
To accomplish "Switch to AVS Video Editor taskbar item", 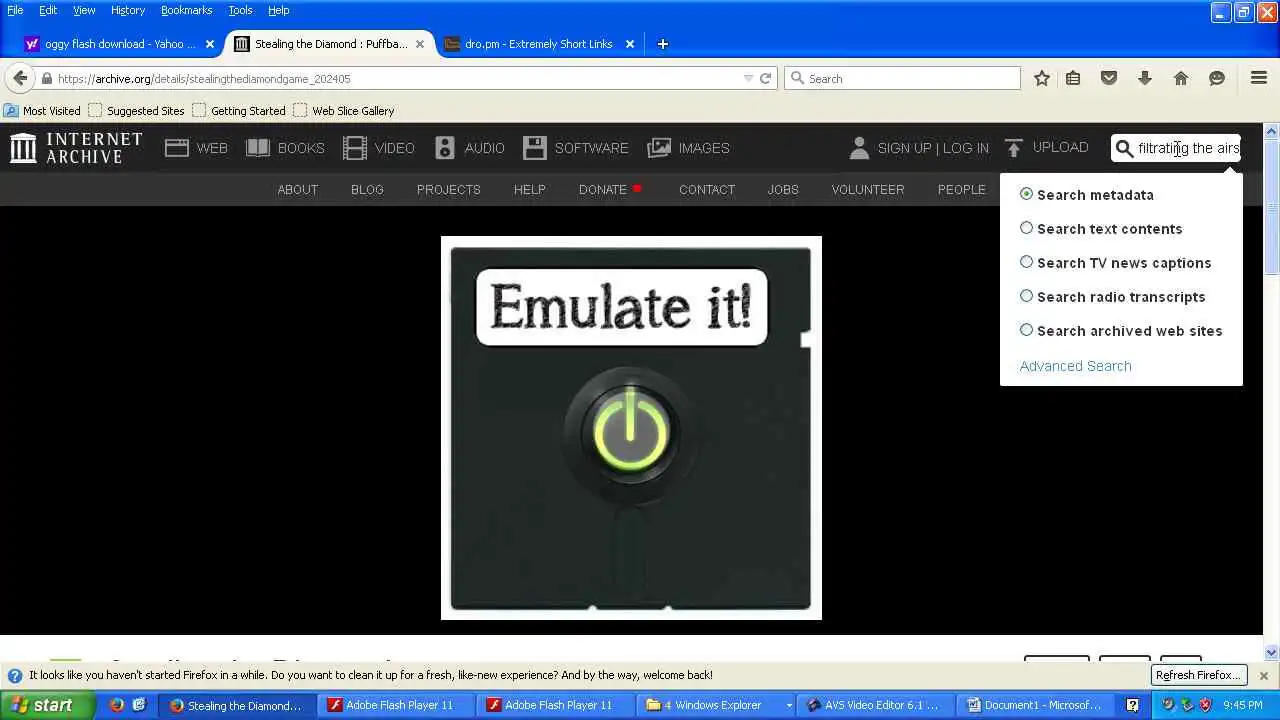I will point(874,705).
